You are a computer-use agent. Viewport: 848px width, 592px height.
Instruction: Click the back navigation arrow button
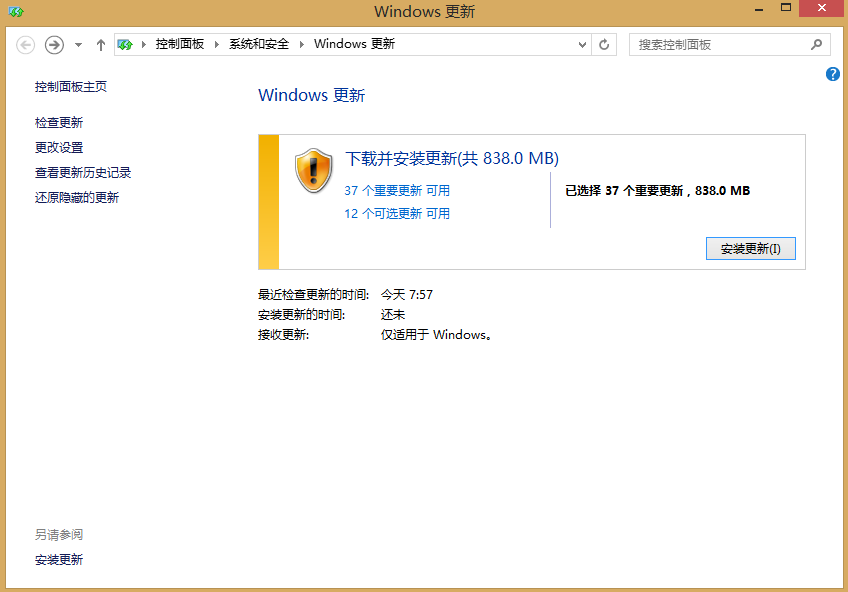[x=26, y=45]
